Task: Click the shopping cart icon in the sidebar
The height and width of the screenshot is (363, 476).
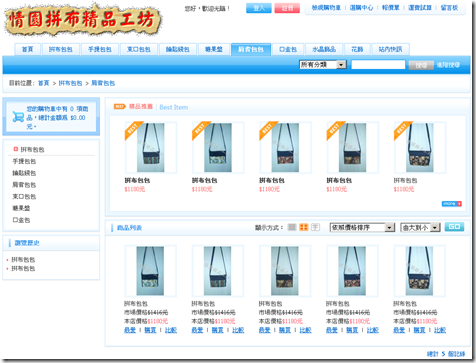Action: pyautogui.click(x=18, y=117)
